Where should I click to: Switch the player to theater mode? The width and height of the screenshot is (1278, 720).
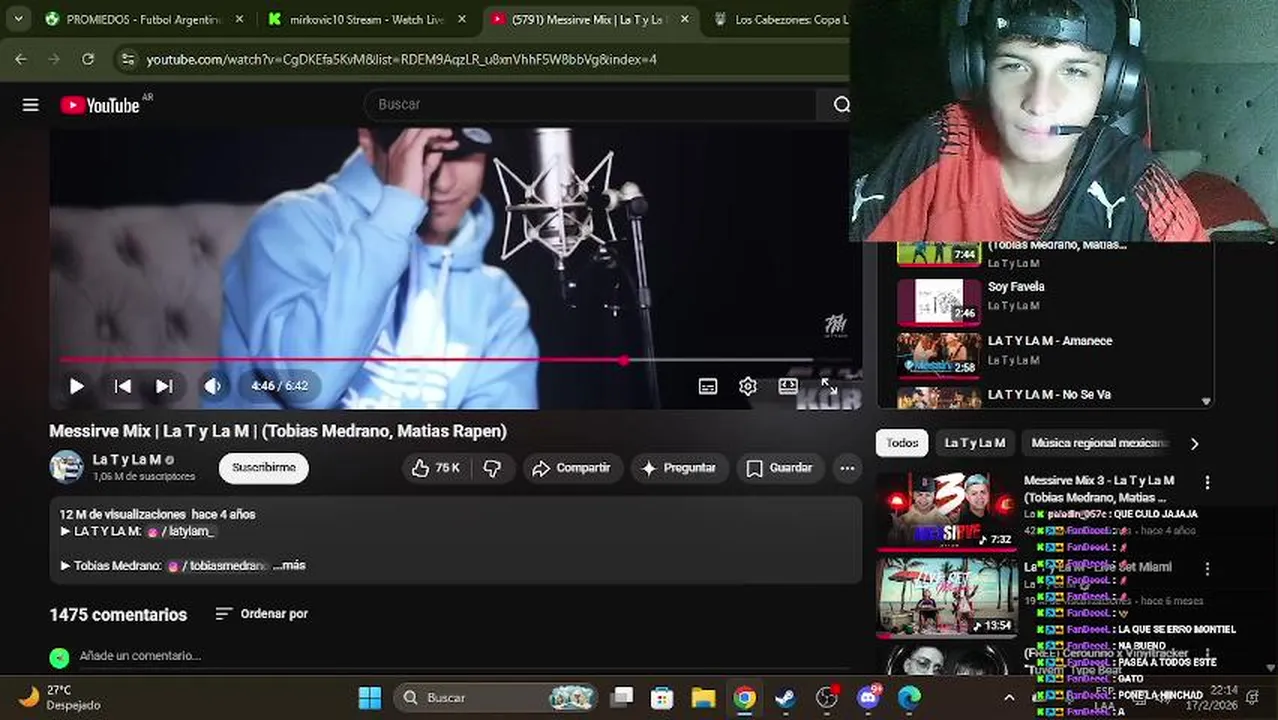788,386
